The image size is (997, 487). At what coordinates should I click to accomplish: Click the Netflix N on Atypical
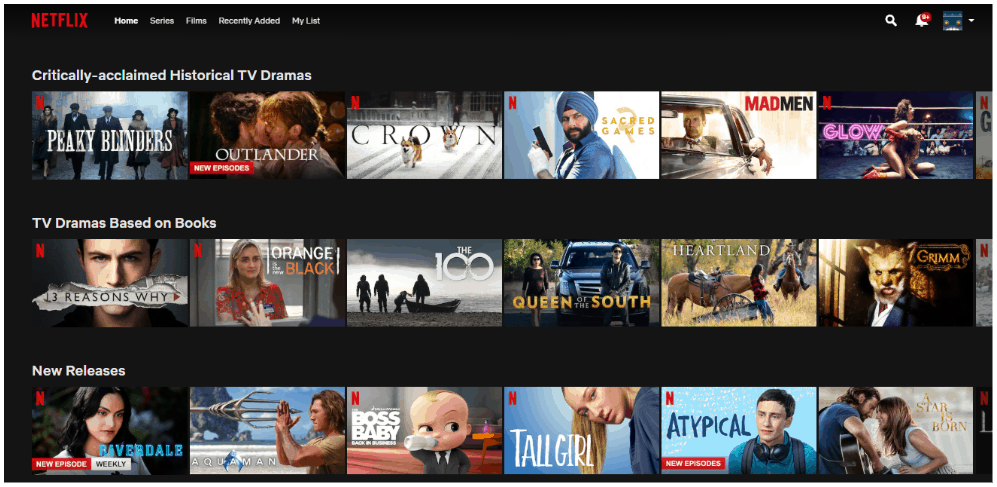point(670,398)
